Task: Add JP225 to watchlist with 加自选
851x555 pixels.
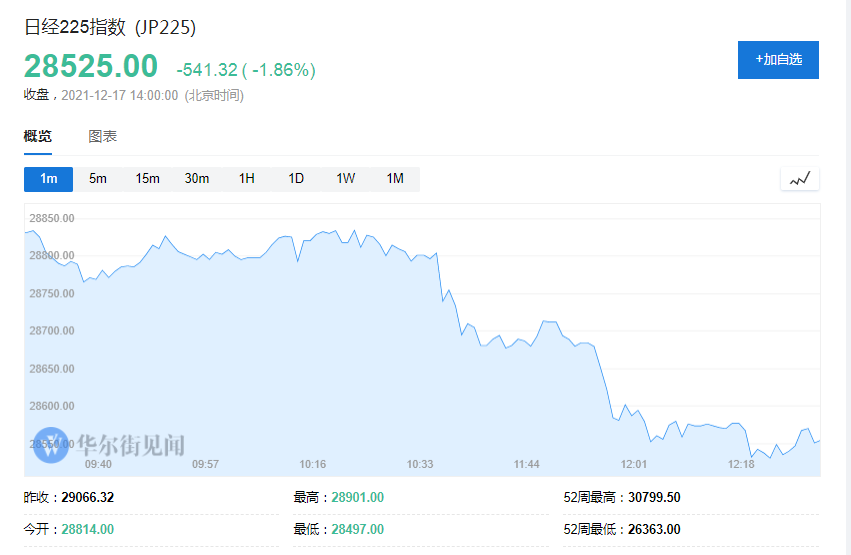Action: click(x=778, y=60)
